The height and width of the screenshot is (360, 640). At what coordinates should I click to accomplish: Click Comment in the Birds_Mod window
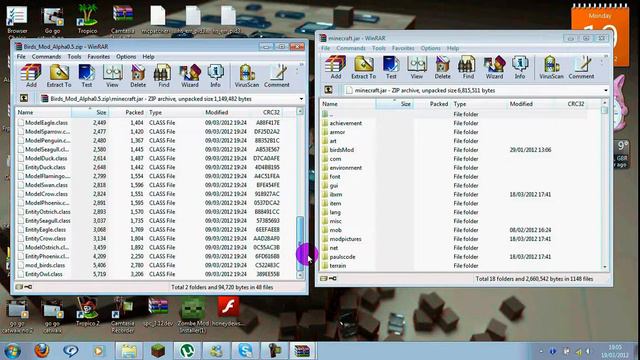pos(277,76)
